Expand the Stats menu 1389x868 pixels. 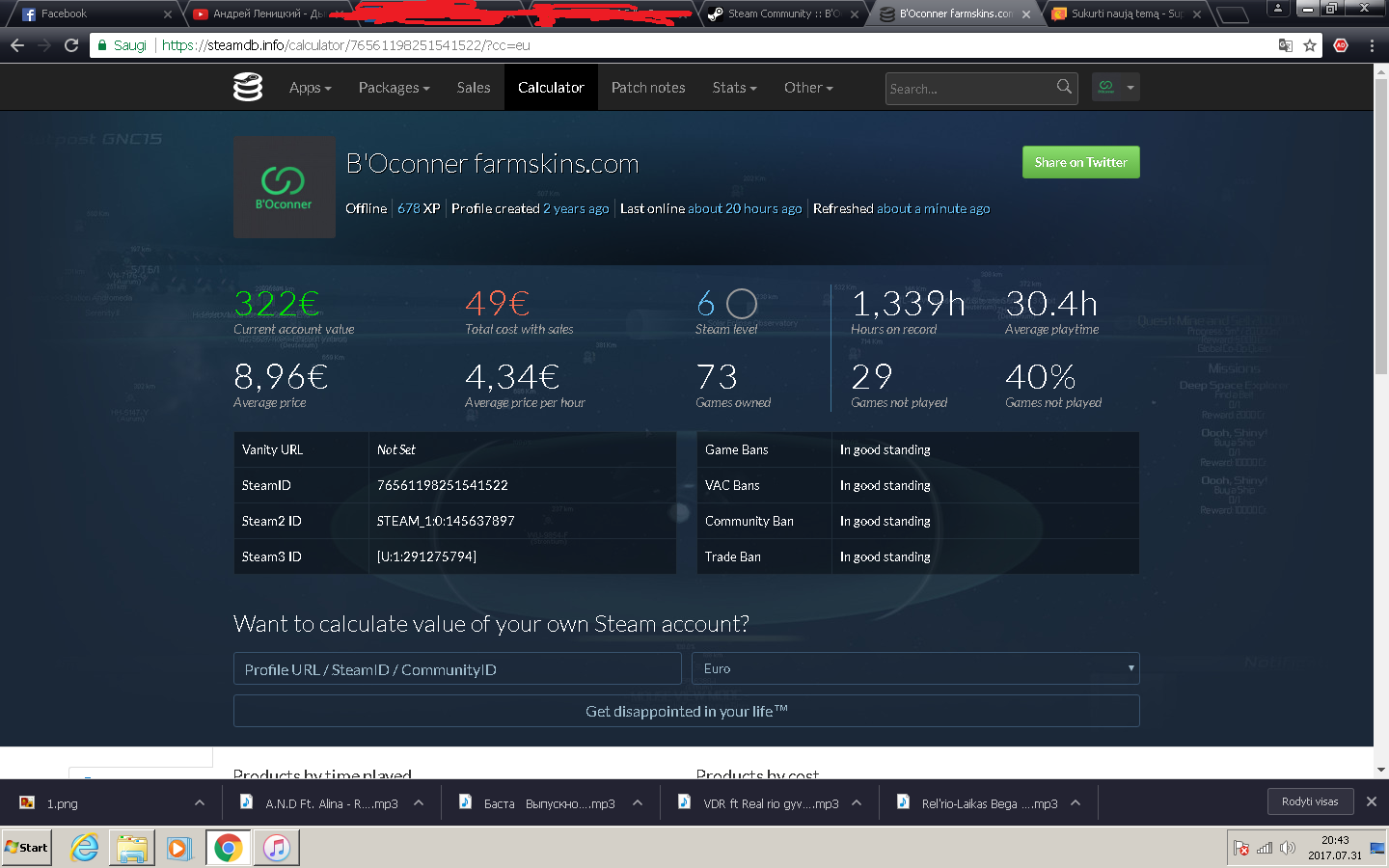[735, 88]
